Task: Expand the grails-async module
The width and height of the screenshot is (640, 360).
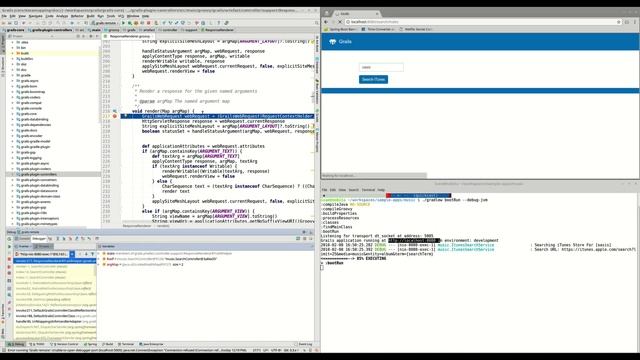Action: click(x=12, y=81)
